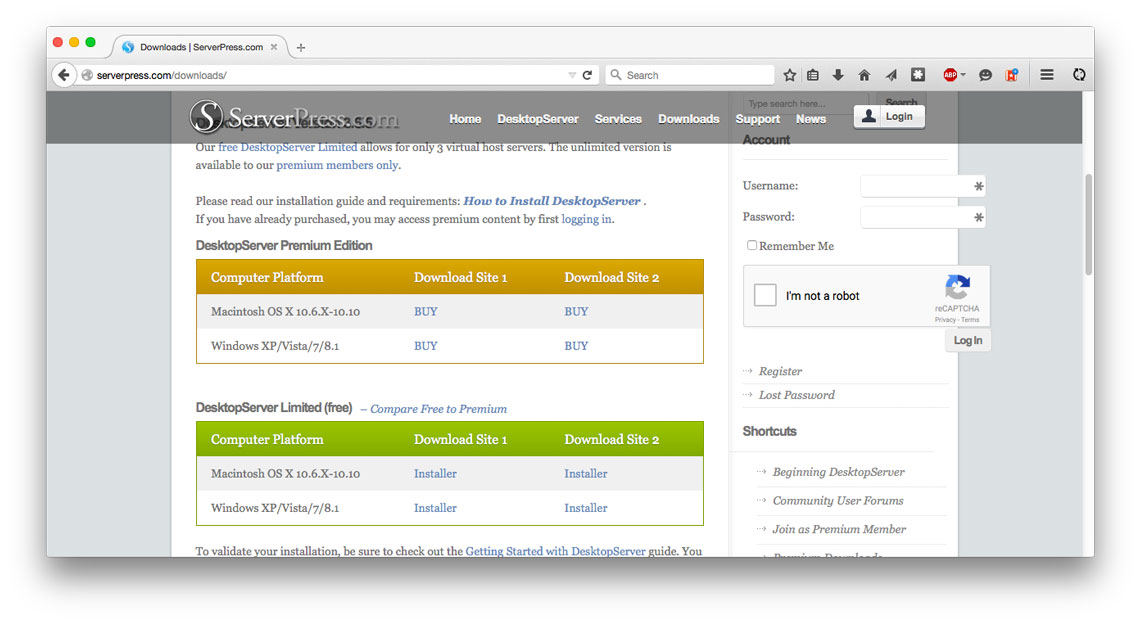Viewport: 1140px width, 622px height.
Task: Expand the Adblock Plus dropdown arrow
Action: [x=963, y=75]
